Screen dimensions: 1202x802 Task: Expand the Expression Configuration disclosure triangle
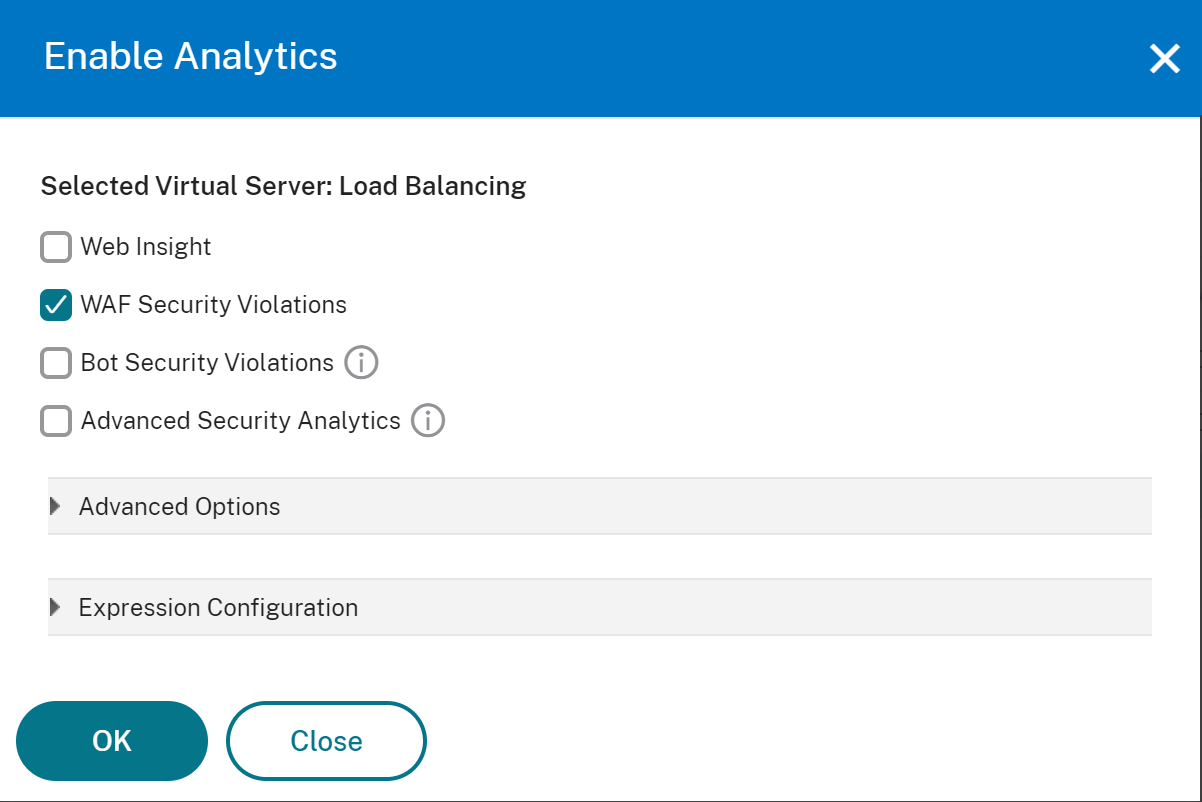click(55, 607)
